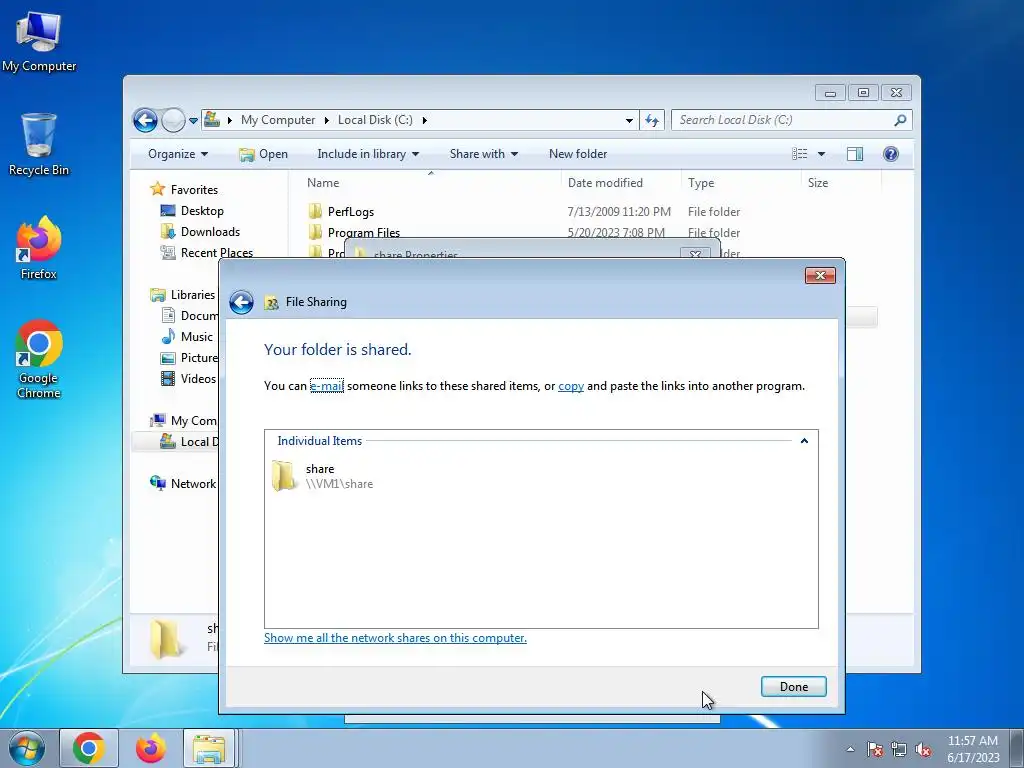Open the Include in library dropdown
Screen dimensions: 1024x768
pos(368,154)
